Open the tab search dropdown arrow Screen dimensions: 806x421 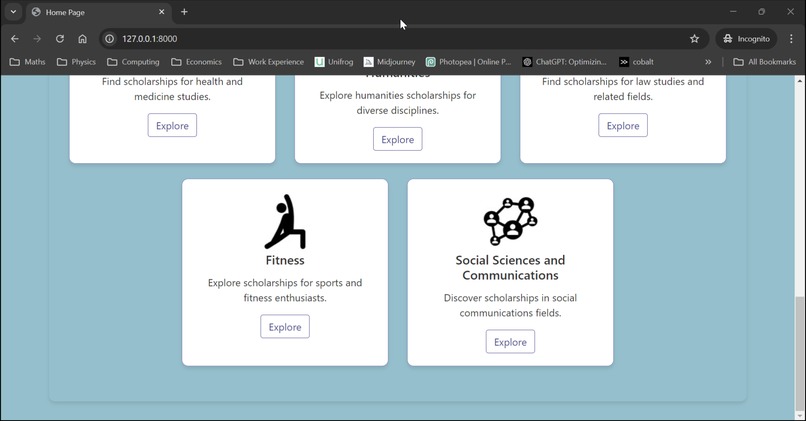(x=13, y=12)
